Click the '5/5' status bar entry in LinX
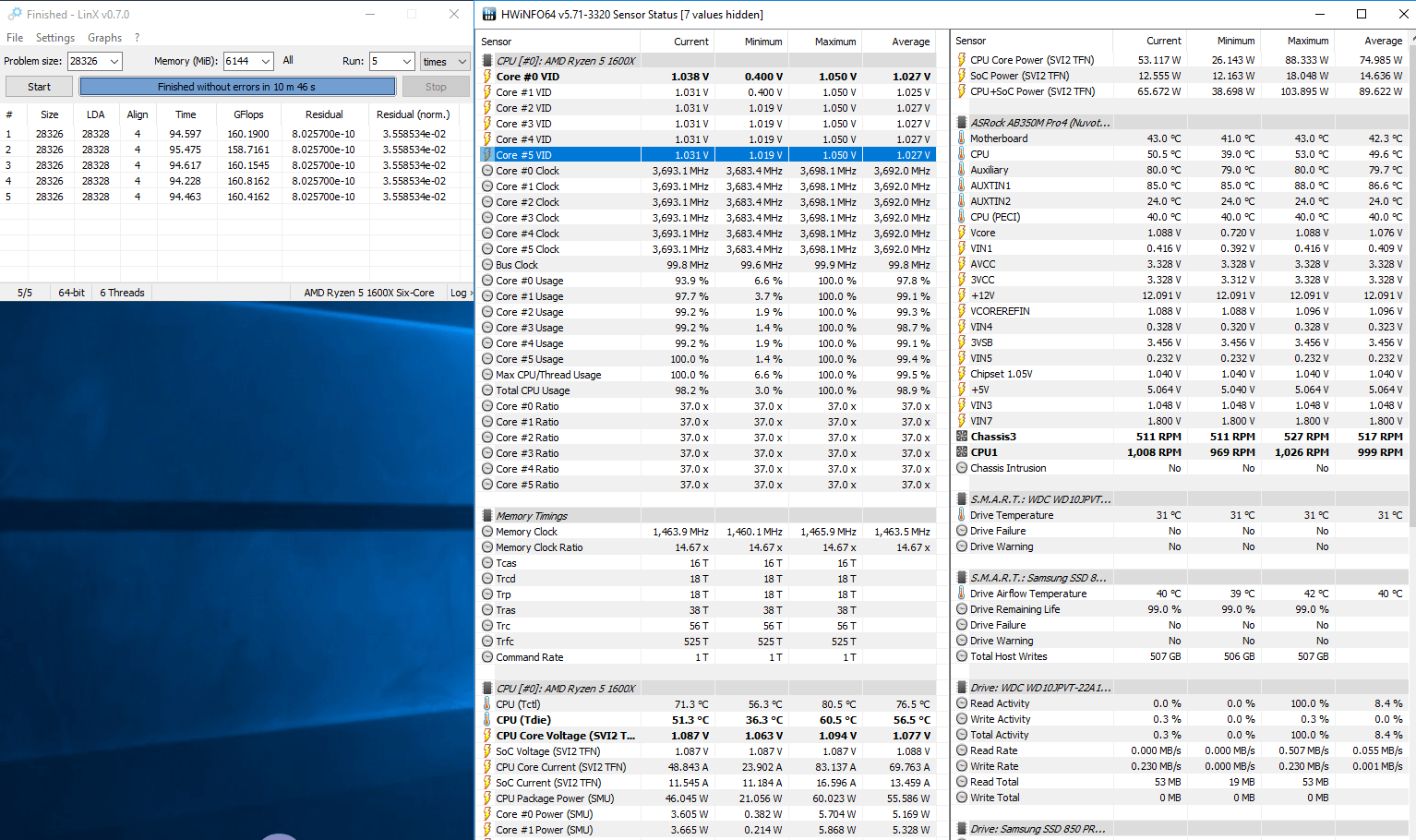The width and height of the screenshot is (1416, 840). pos(25,293)
